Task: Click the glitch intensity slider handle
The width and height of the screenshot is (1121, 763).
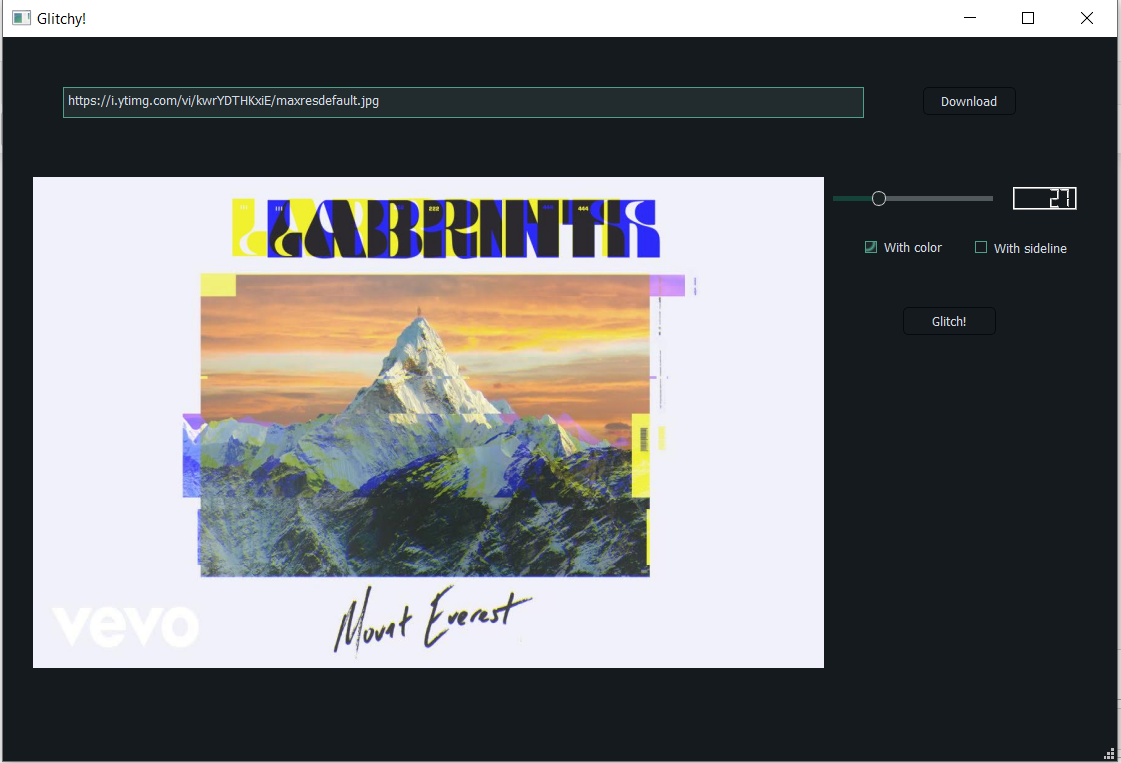Action: (879, 198)
